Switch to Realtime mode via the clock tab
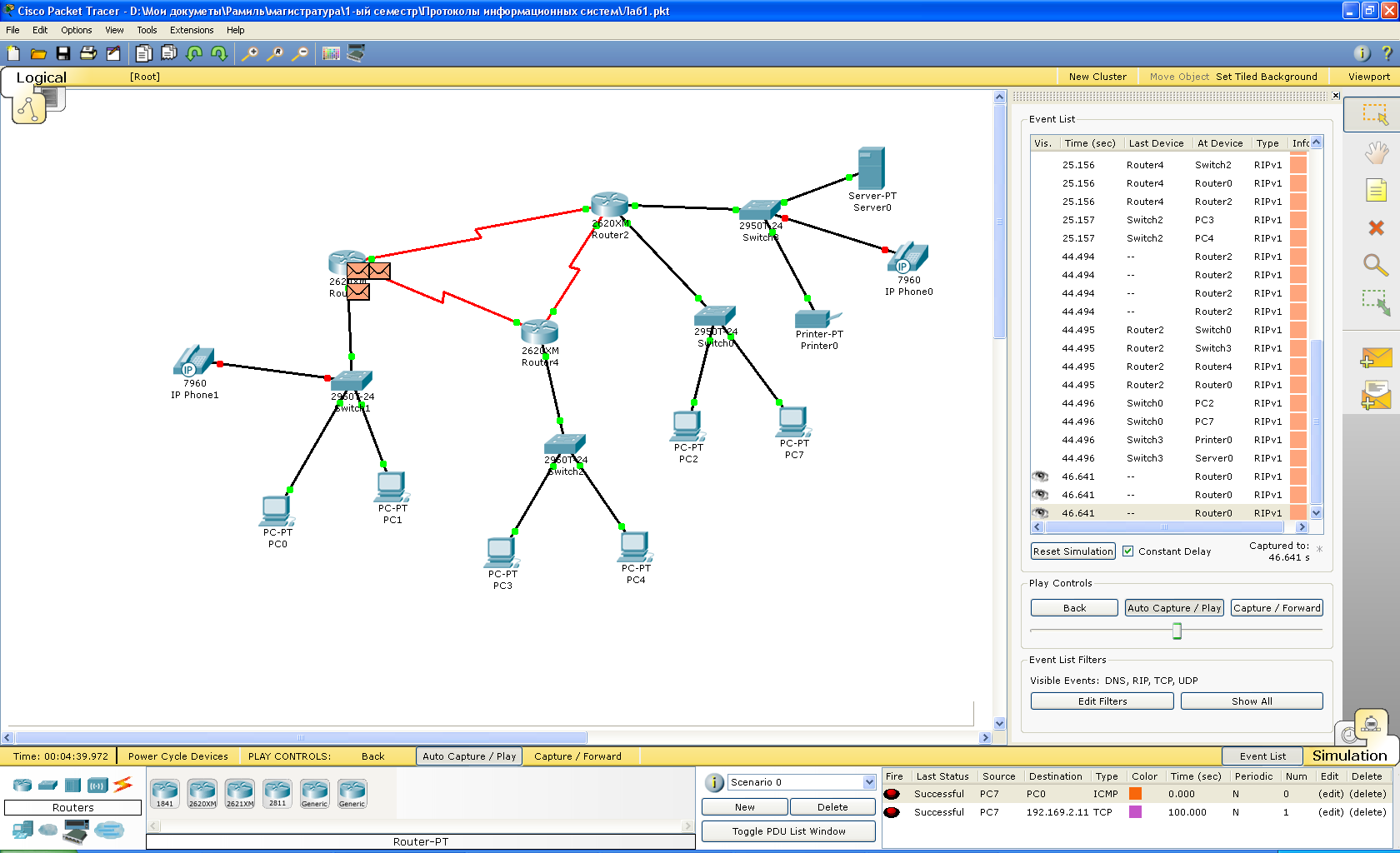Screen dimensions: 1400x853 (1349, 735)
